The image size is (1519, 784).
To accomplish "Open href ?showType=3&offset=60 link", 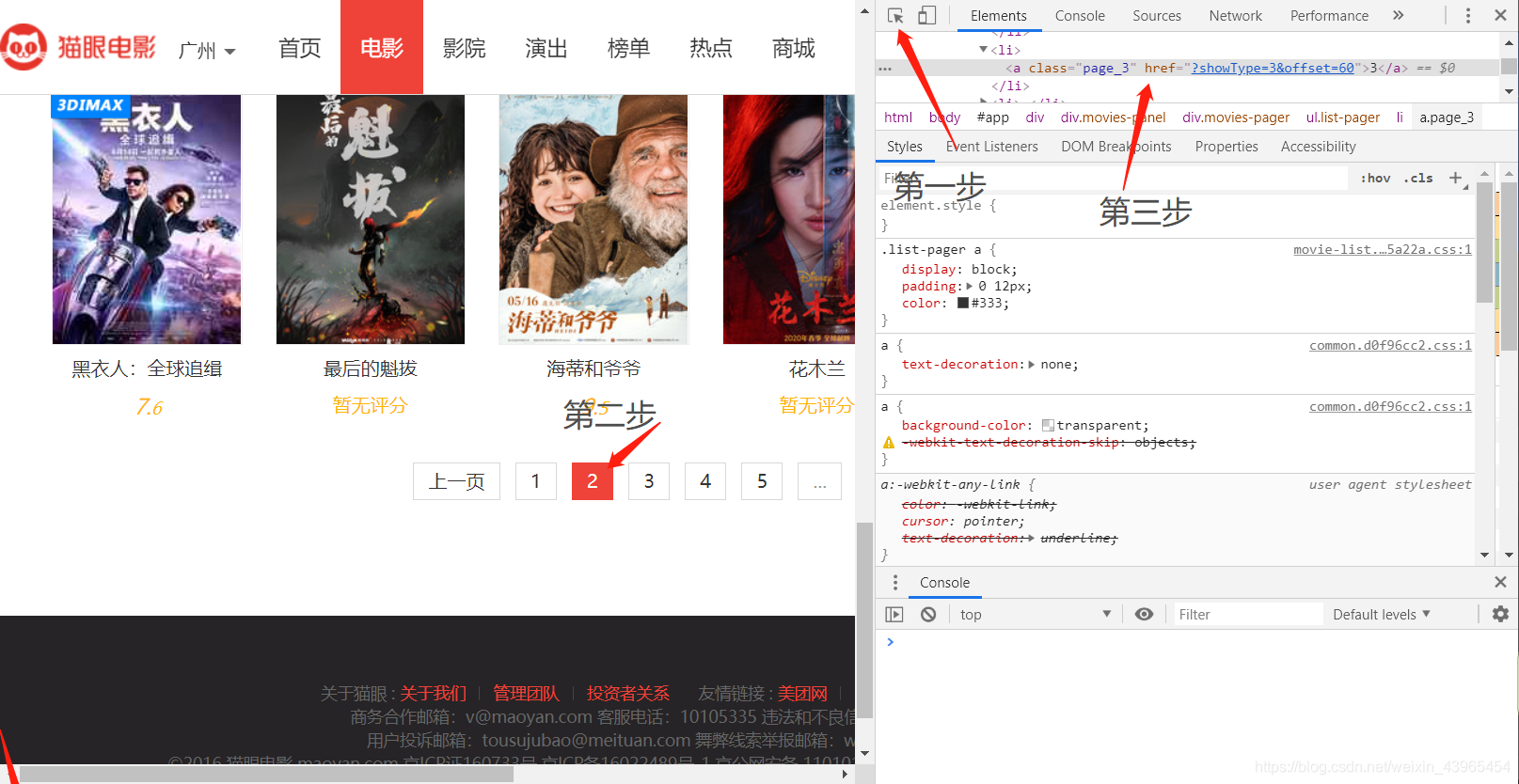I will pyautogui.click(x=1273, y=68).
